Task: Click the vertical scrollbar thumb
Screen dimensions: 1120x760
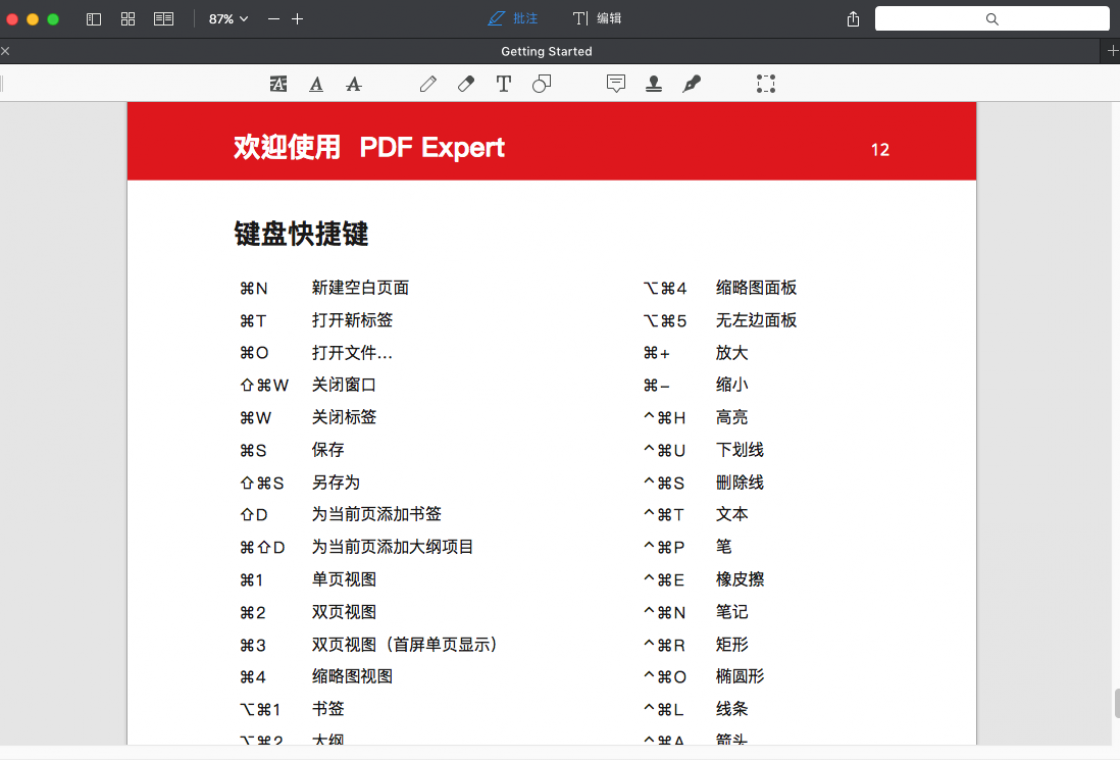Action: pos(1116,703)
